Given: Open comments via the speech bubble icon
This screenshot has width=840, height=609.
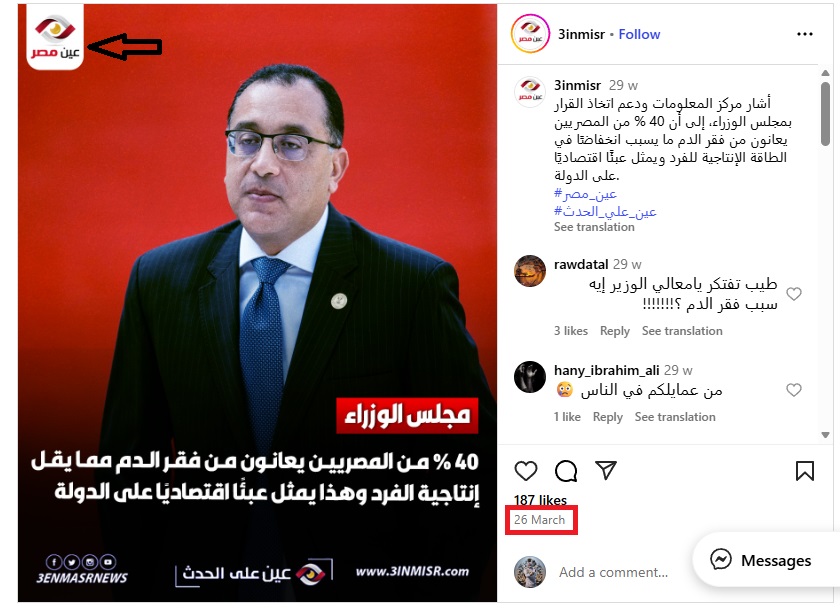Looking at the screenshot, I should tap(566, 471).
